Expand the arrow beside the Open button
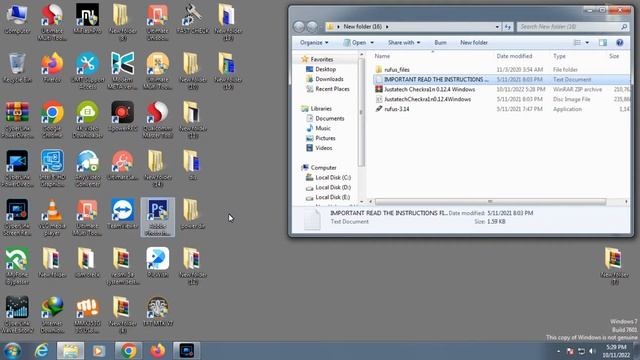Image resolution: width=640 pixels, height=360 pixels. coord(372,42)
